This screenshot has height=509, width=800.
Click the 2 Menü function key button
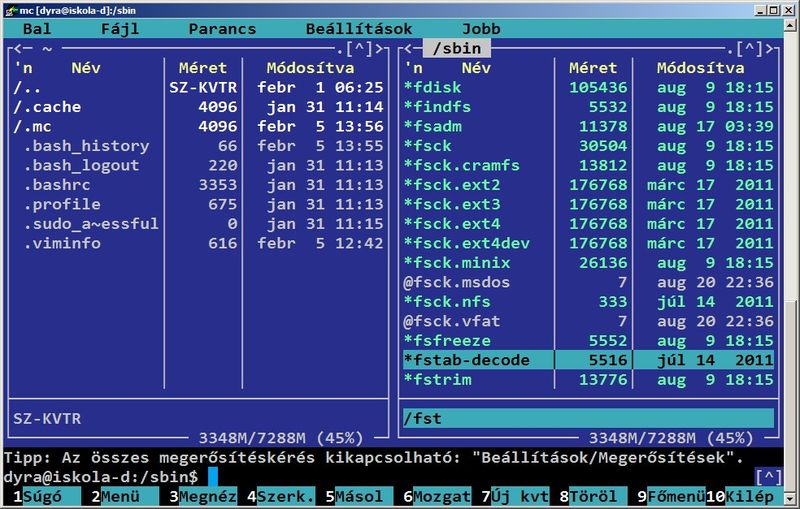click(121, 496)
